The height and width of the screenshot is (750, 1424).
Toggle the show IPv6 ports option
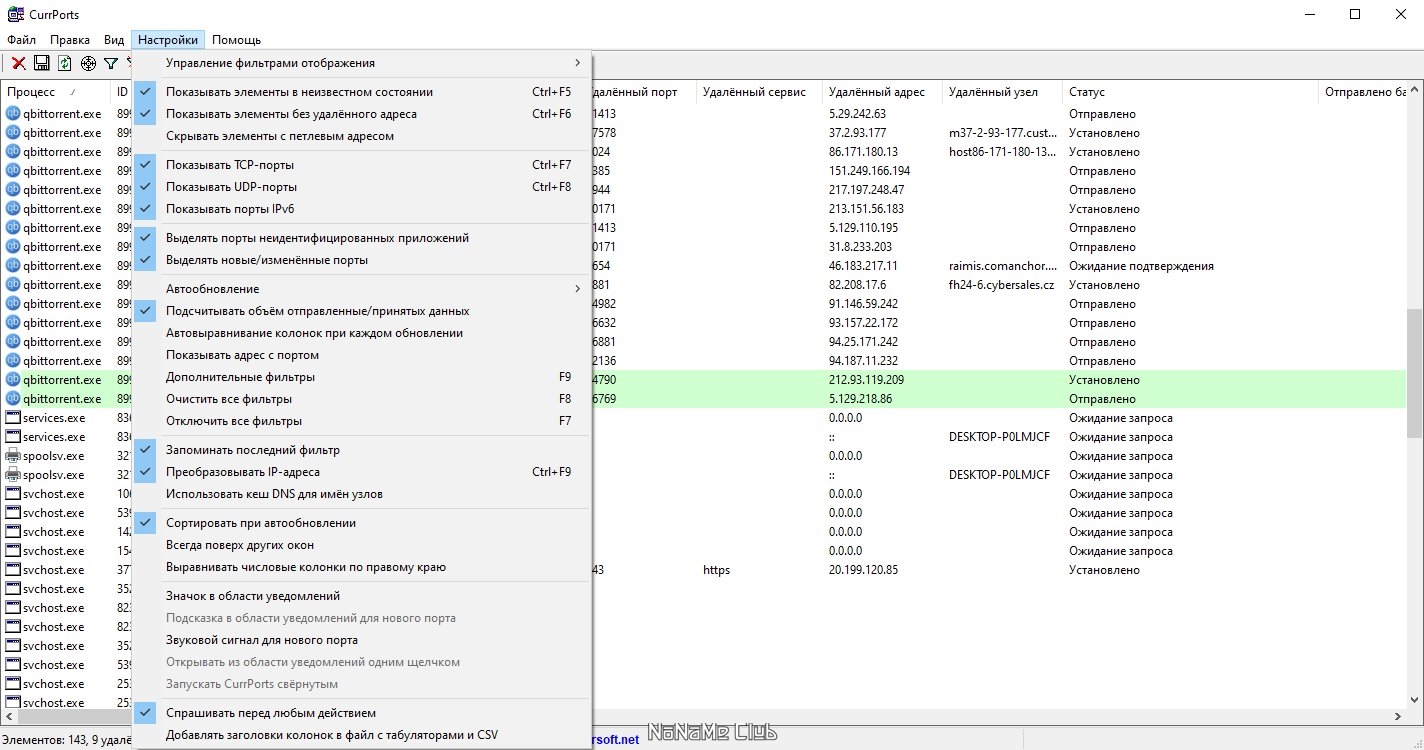(x=362, y=209)
